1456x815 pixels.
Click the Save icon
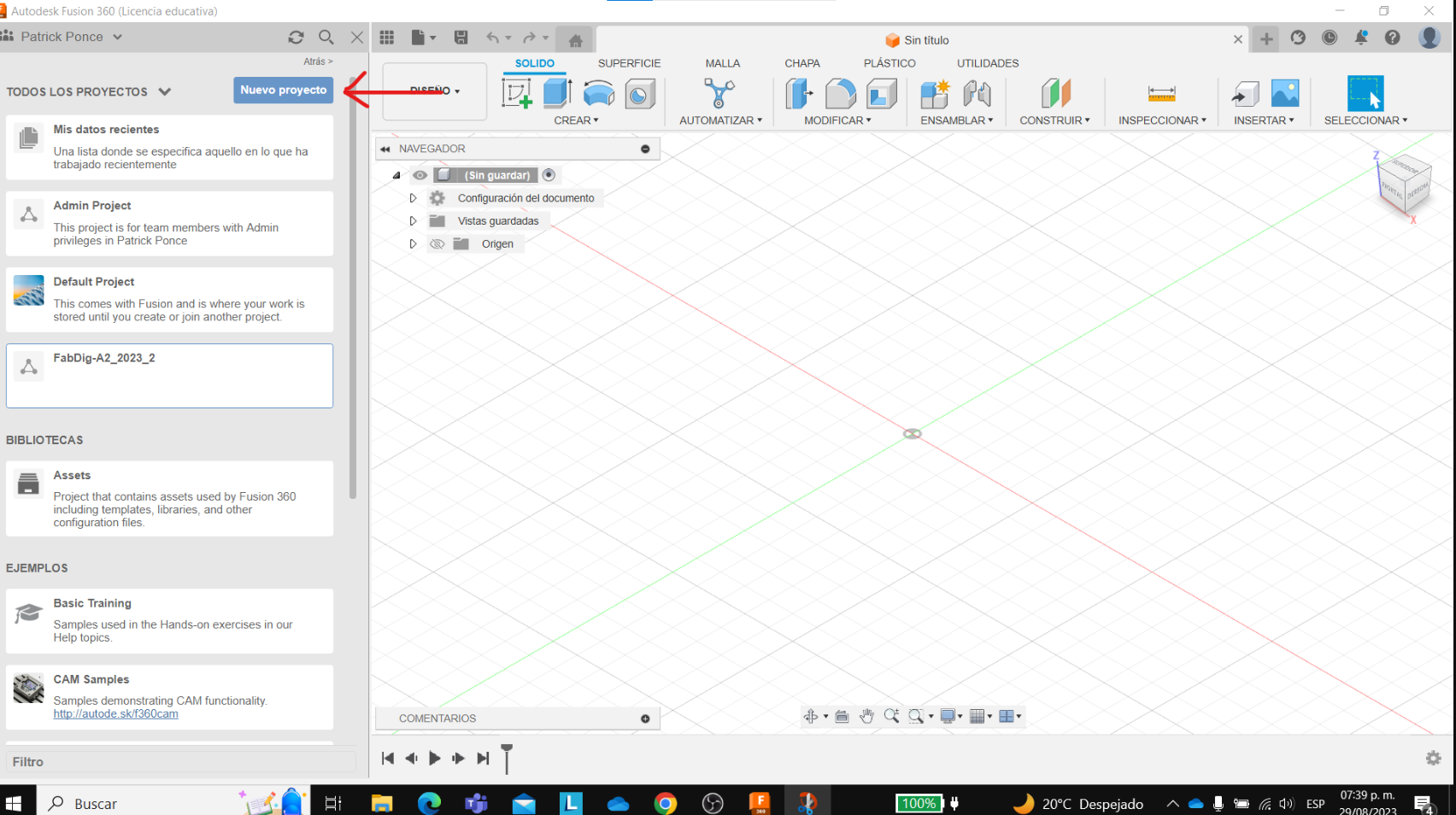coord(461,38)
